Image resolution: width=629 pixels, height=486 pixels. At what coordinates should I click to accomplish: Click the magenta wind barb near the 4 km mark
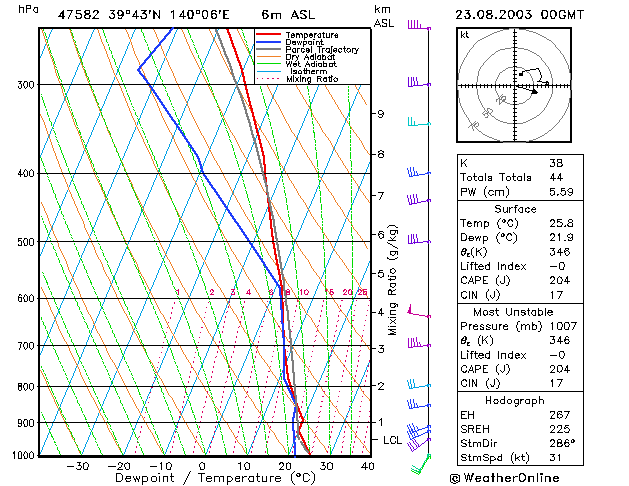pyautogui.click(x=419, y=312)
